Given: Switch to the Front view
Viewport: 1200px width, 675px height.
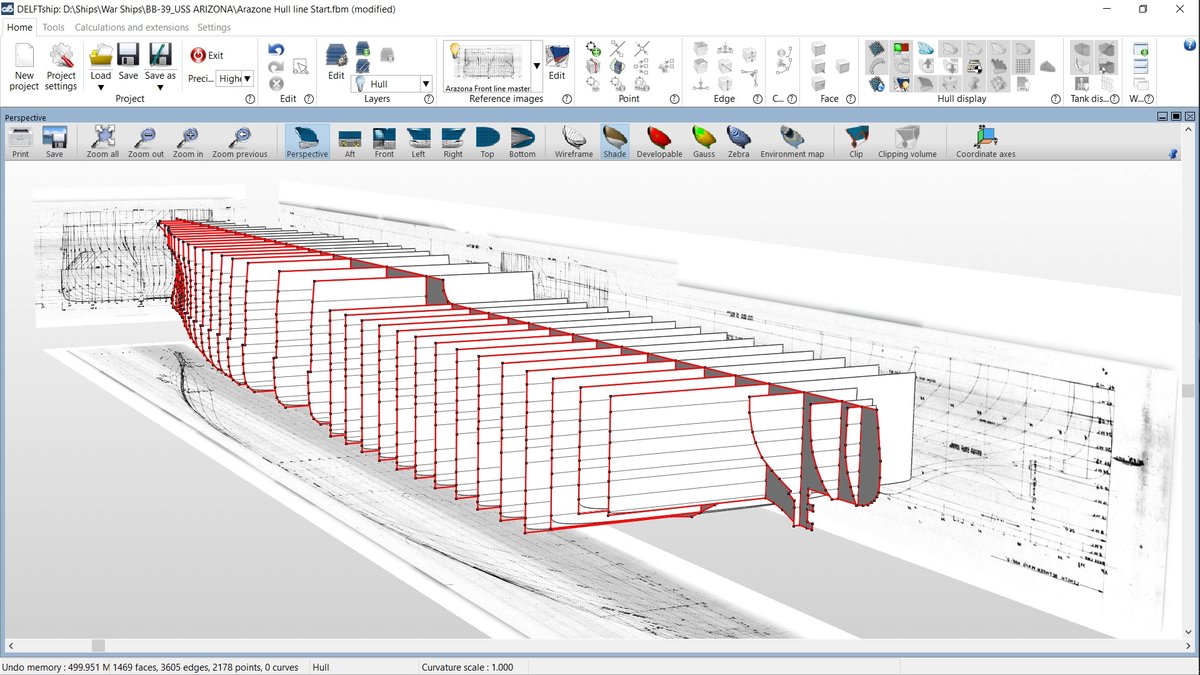Looking at the screenshot, I should [x=384, y=140].
